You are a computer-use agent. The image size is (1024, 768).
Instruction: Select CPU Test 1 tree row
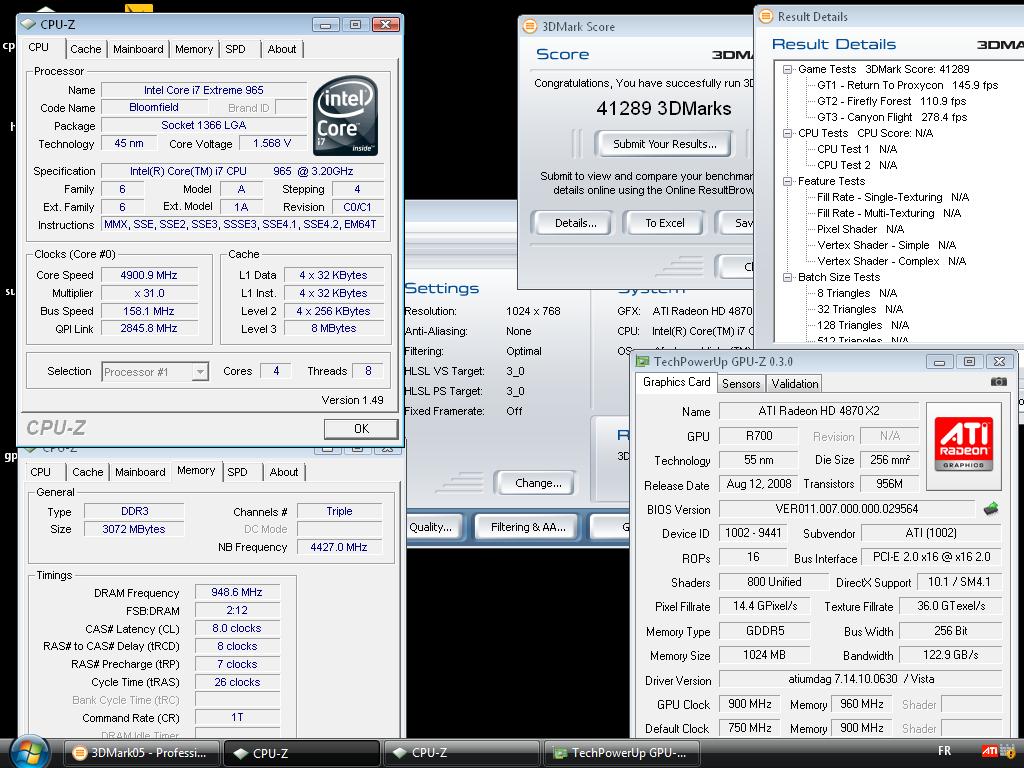coord(857,150)
